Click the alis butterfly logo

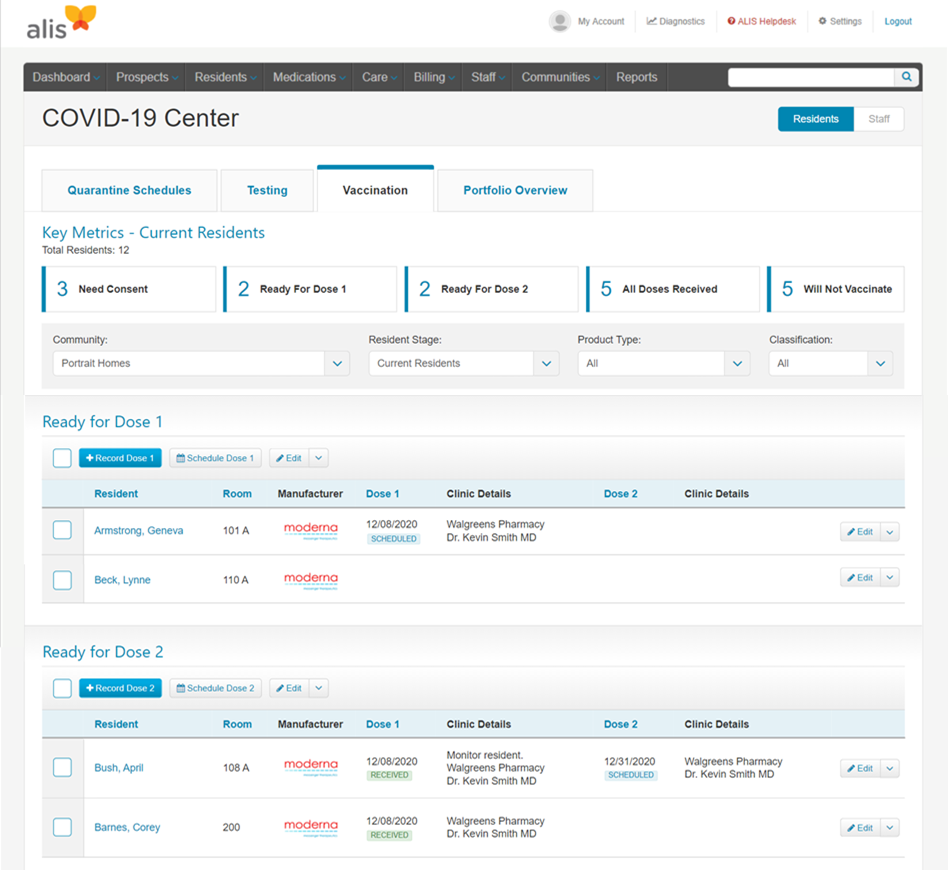[62, 23]
